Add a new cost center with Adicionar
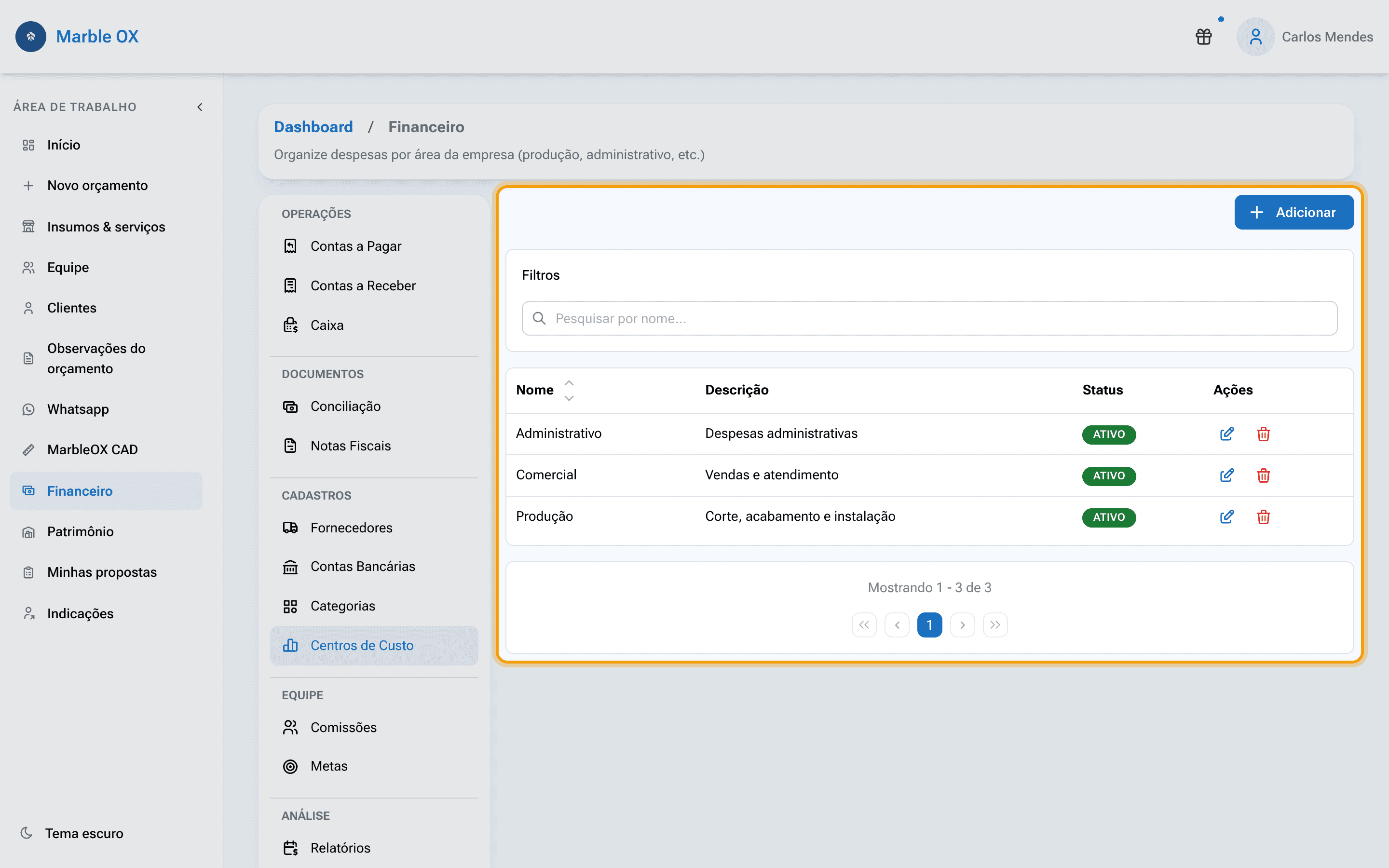1389x868 pixels. tap(1294, 212)
